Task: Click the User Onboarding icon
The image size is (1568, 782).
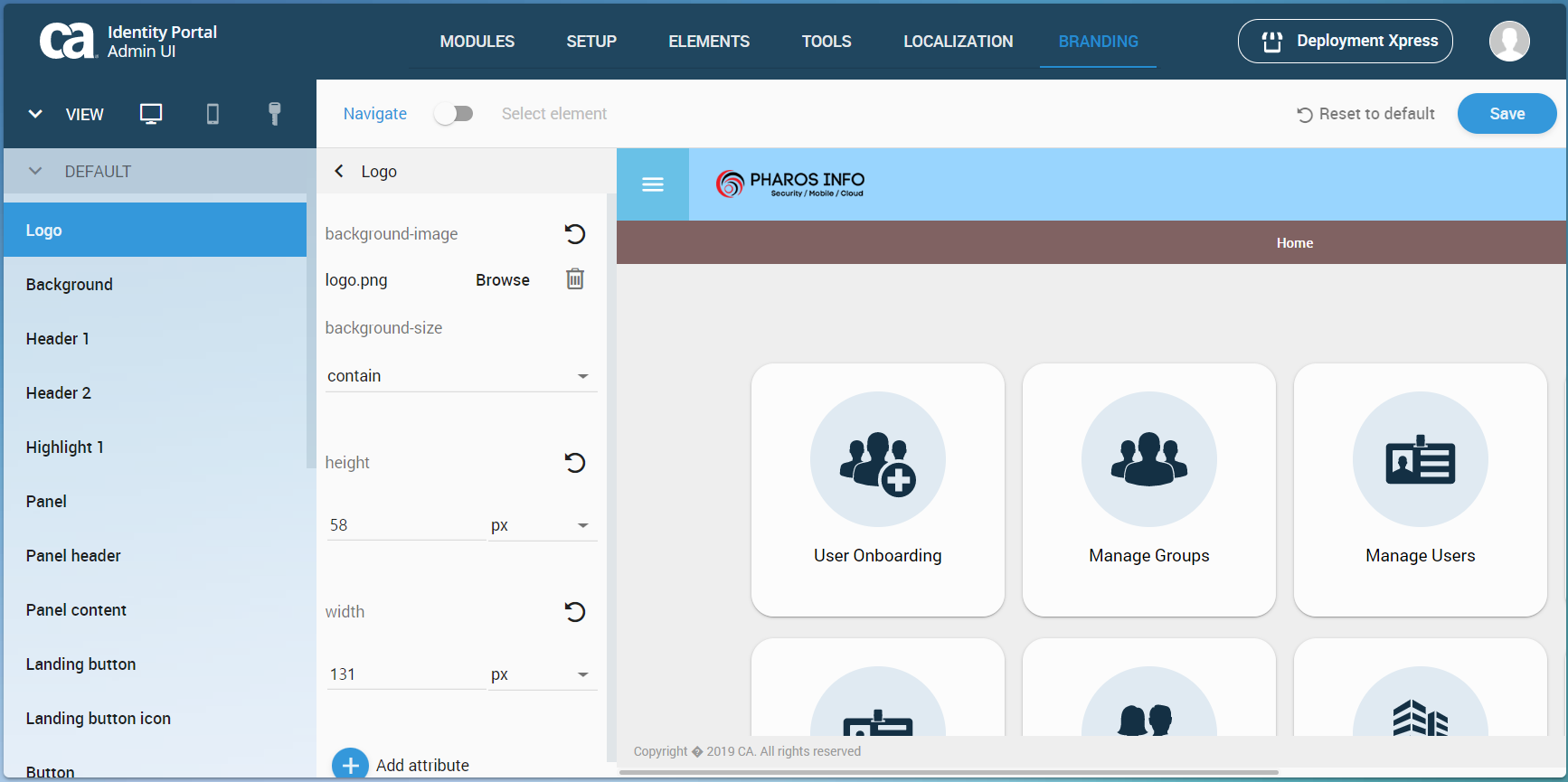Action: click(878, 459)
